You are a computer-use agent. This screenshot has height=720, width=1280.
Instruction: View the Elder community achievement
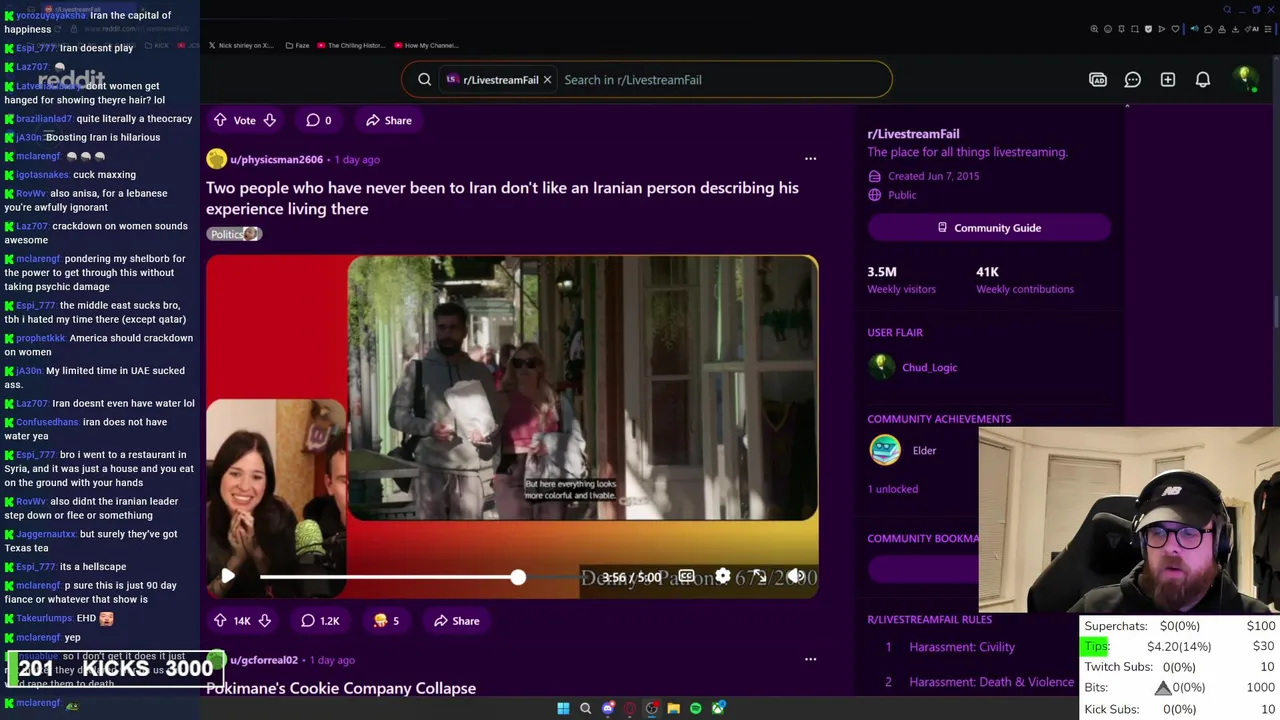click(x=924, y=451)
